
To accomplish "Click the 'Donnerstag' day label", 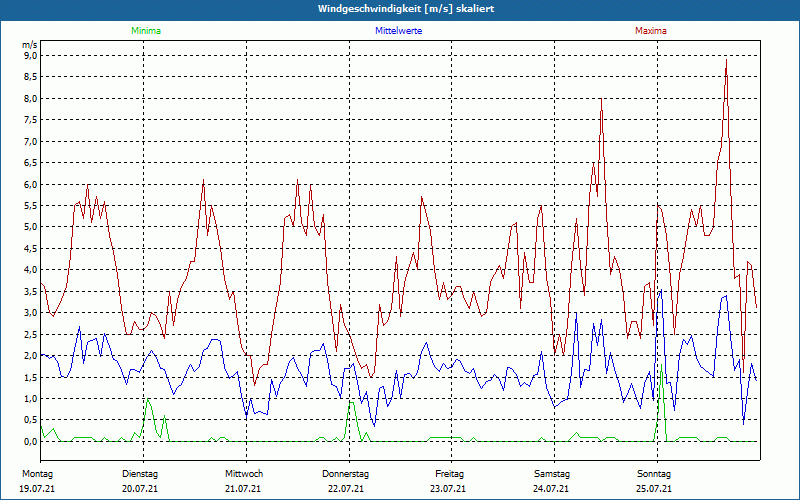I will [345, 474].
